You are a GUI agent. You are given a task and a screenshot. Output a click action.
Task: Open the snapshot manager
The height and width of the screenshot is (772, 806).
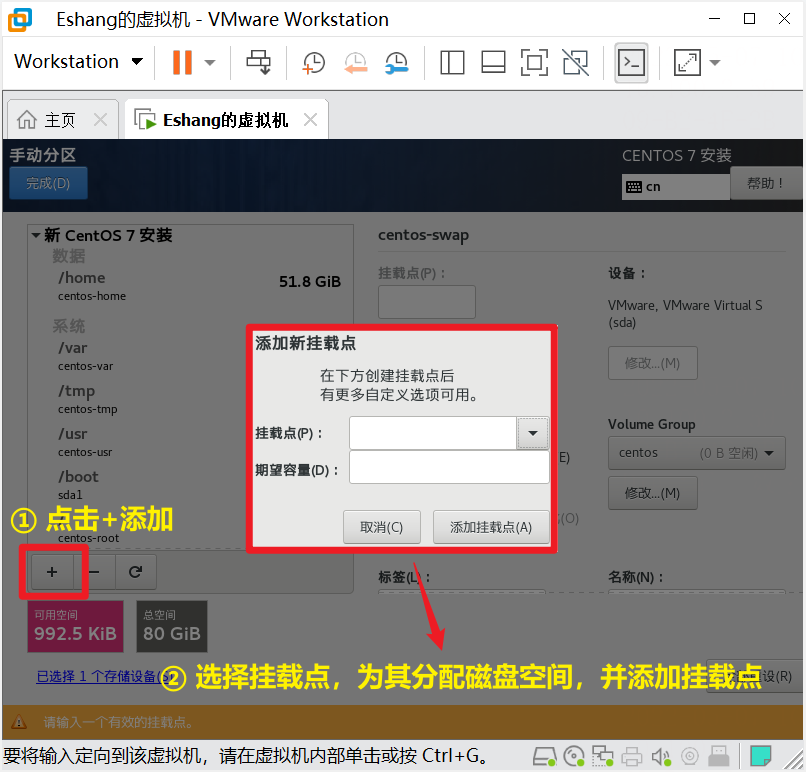point(397,63)
